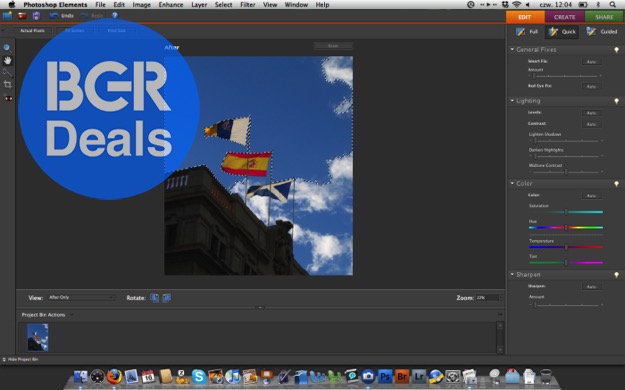This screenshot has height=390, width=625.
Task: Click the General Fixes light bulb tip
Action: point(617,50)
